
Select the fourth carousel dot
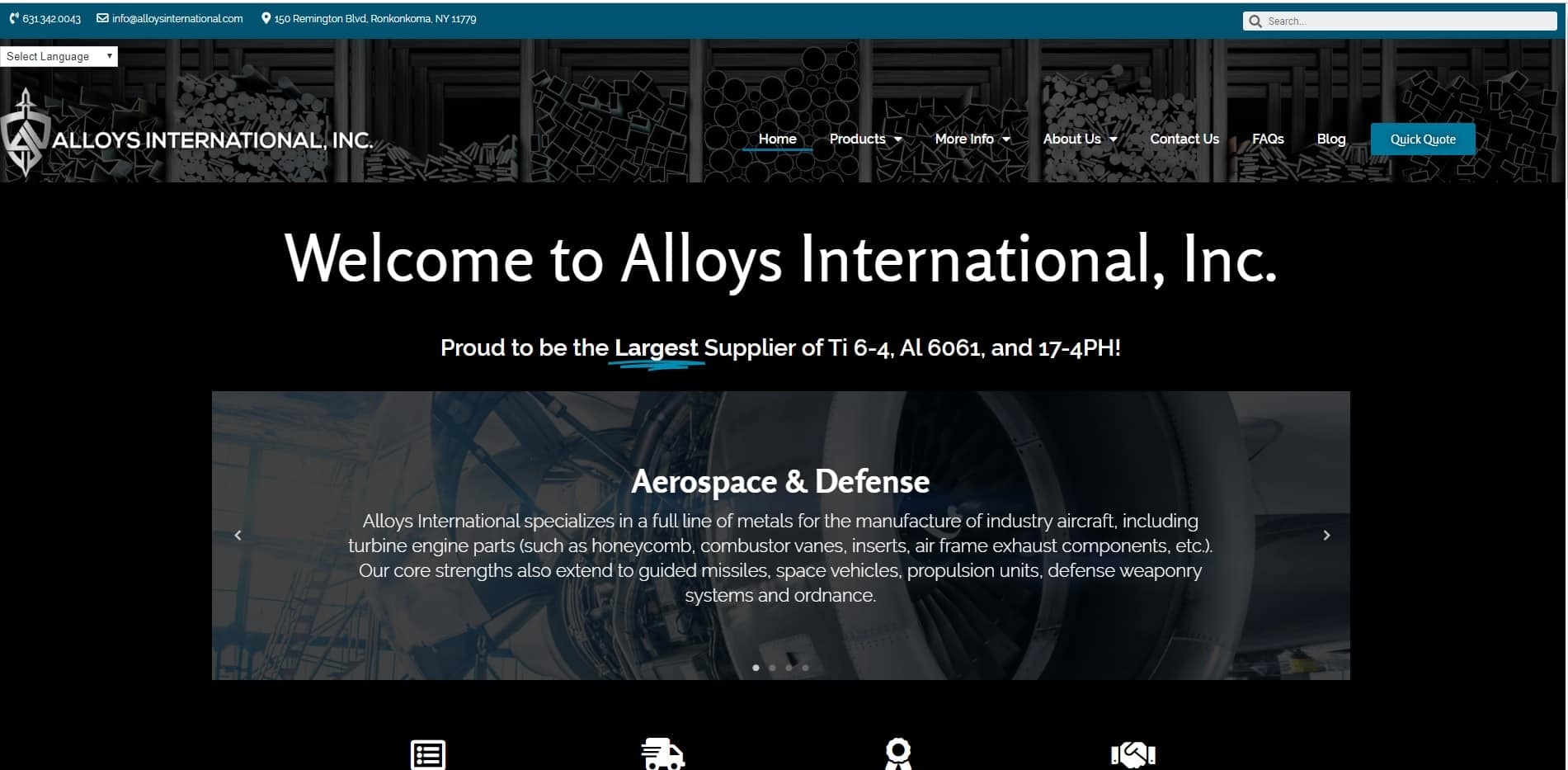click(805, 668)
